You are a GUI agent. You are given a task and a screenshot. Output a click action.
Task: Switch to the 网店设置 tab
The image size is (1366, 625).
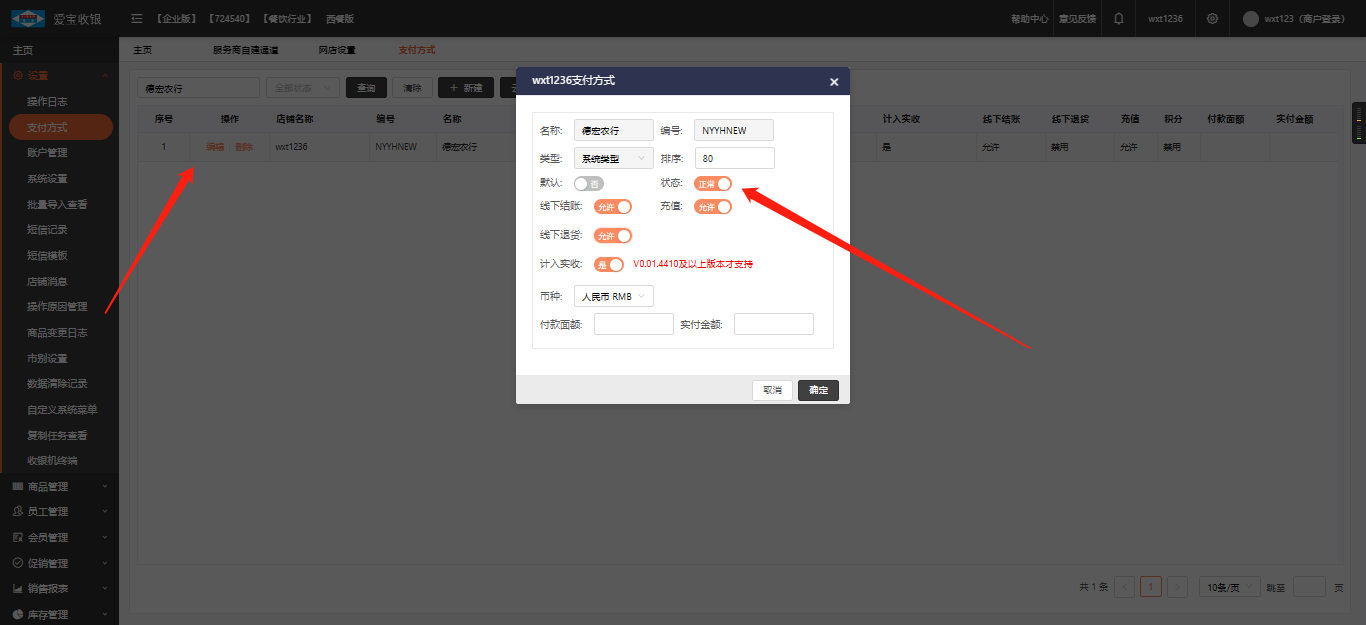(337, 50)
